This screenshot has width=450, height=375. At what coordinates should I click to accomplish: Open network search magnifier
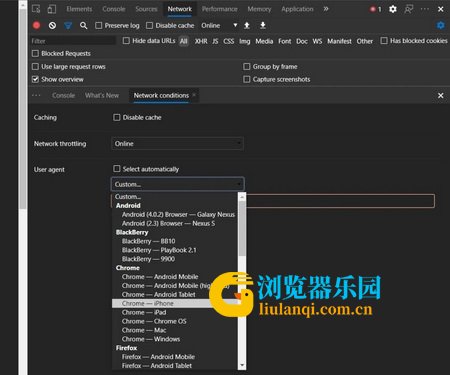[84, 25]
